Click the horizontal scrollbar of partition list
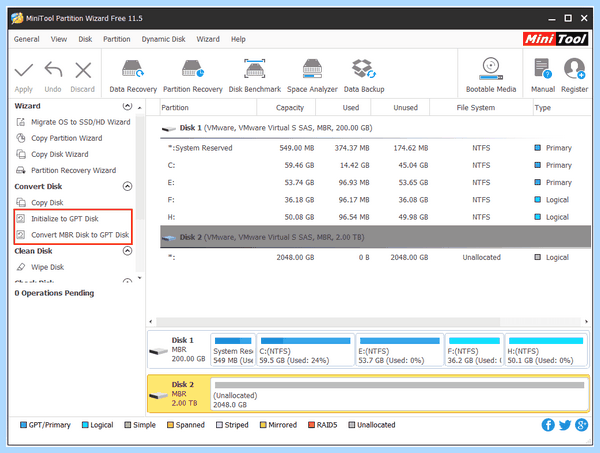 (x=328, y=321)
